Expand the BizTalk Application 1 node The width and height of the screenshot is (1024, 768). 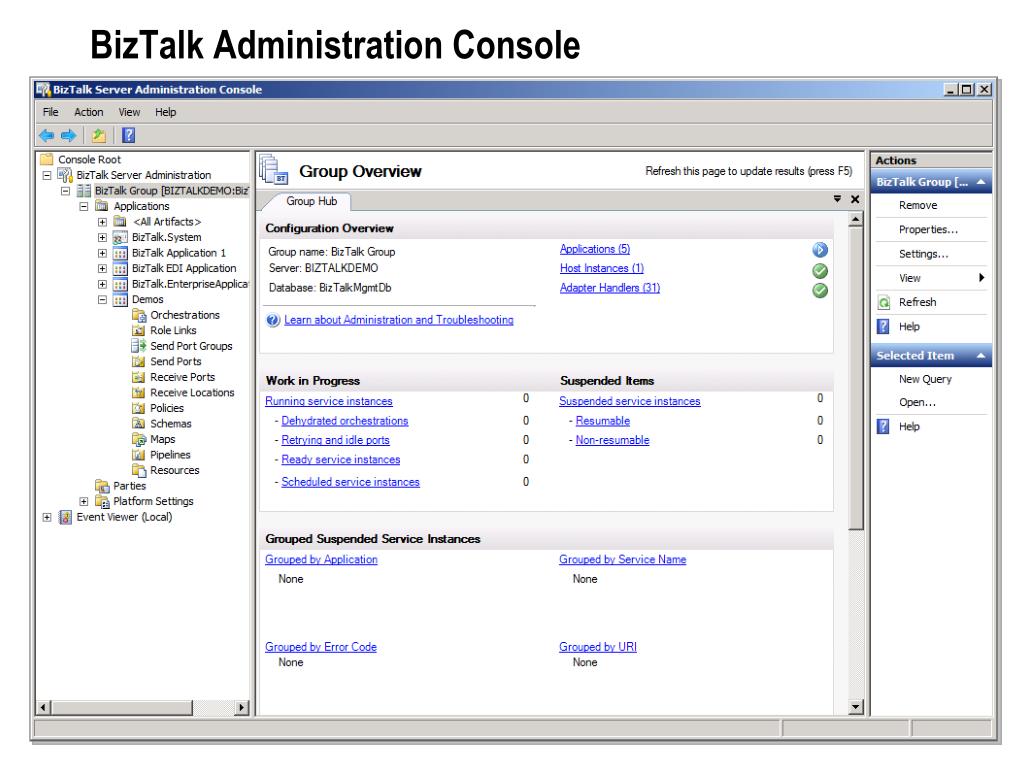point(103,253)
